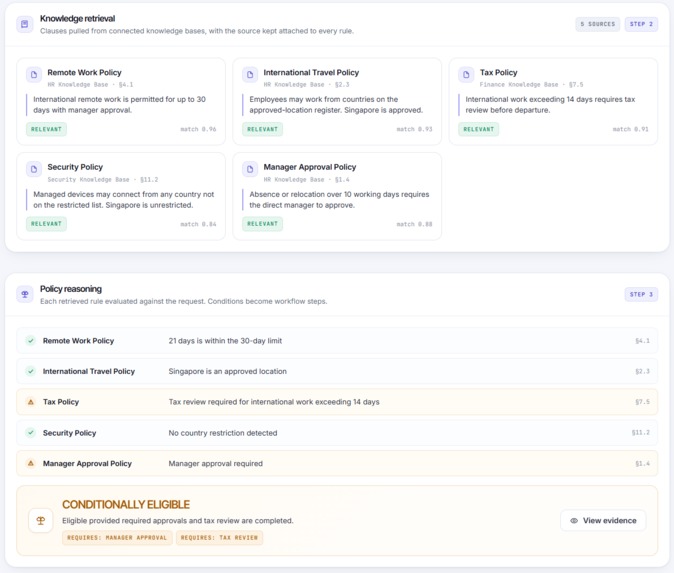Click RELEVANT badge on Tax Policy card
The width and height of the screenshot is (674, 573).
point(478,129)
